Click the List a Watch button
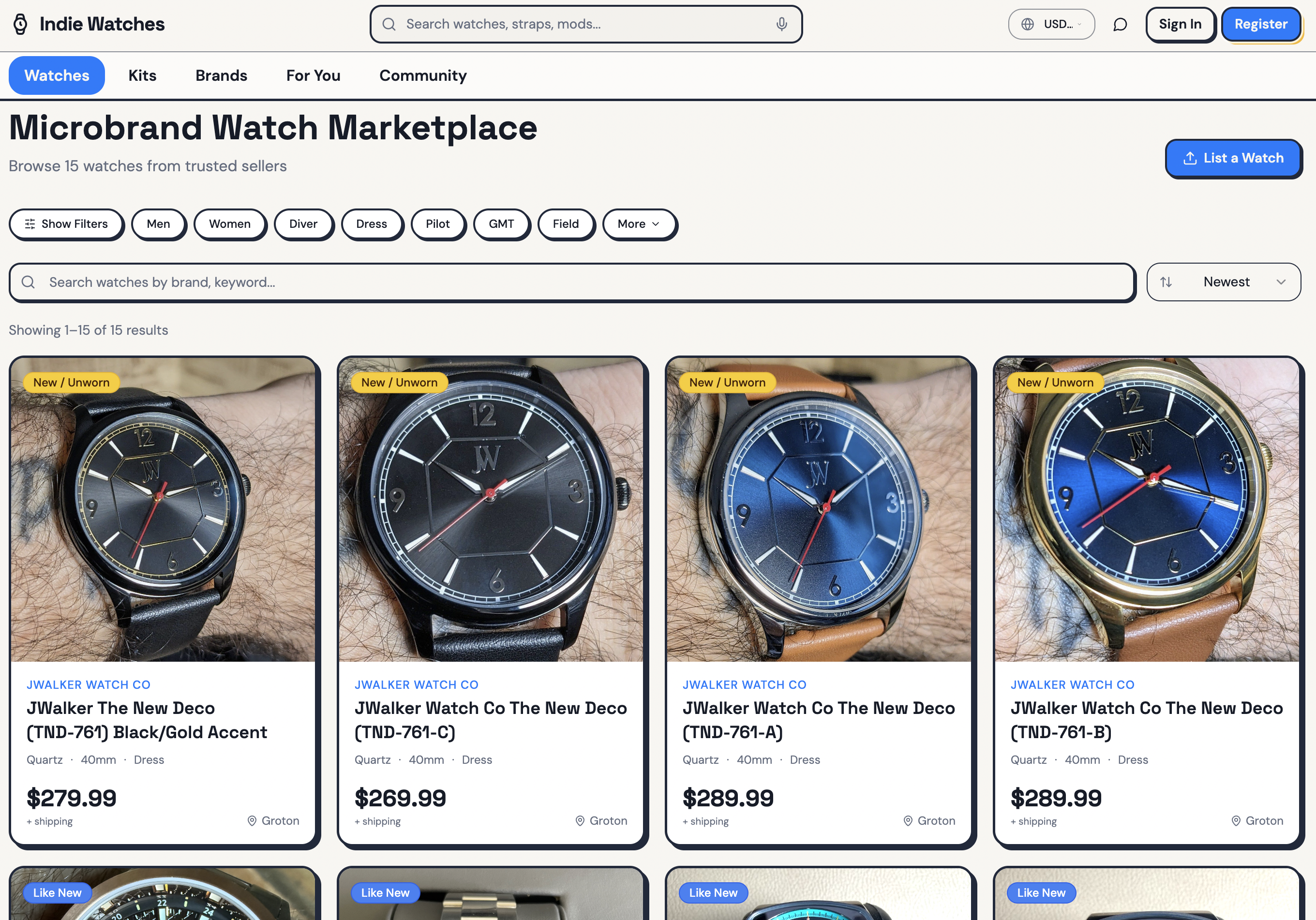 click(1233, 158)
